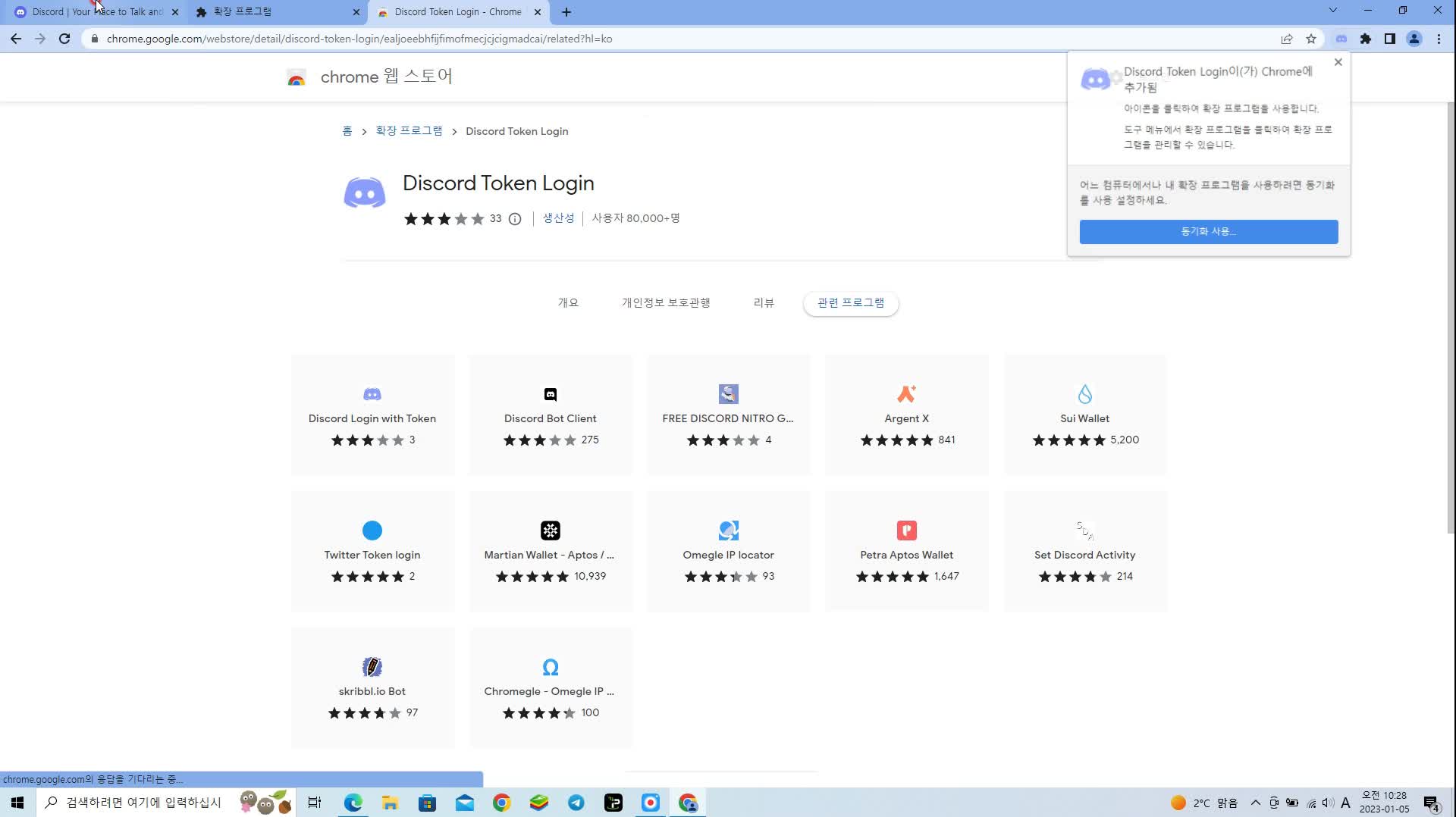Open a new browser tab
The width and height of the screenshot is (1456, 817).
(x=566, y=12)
